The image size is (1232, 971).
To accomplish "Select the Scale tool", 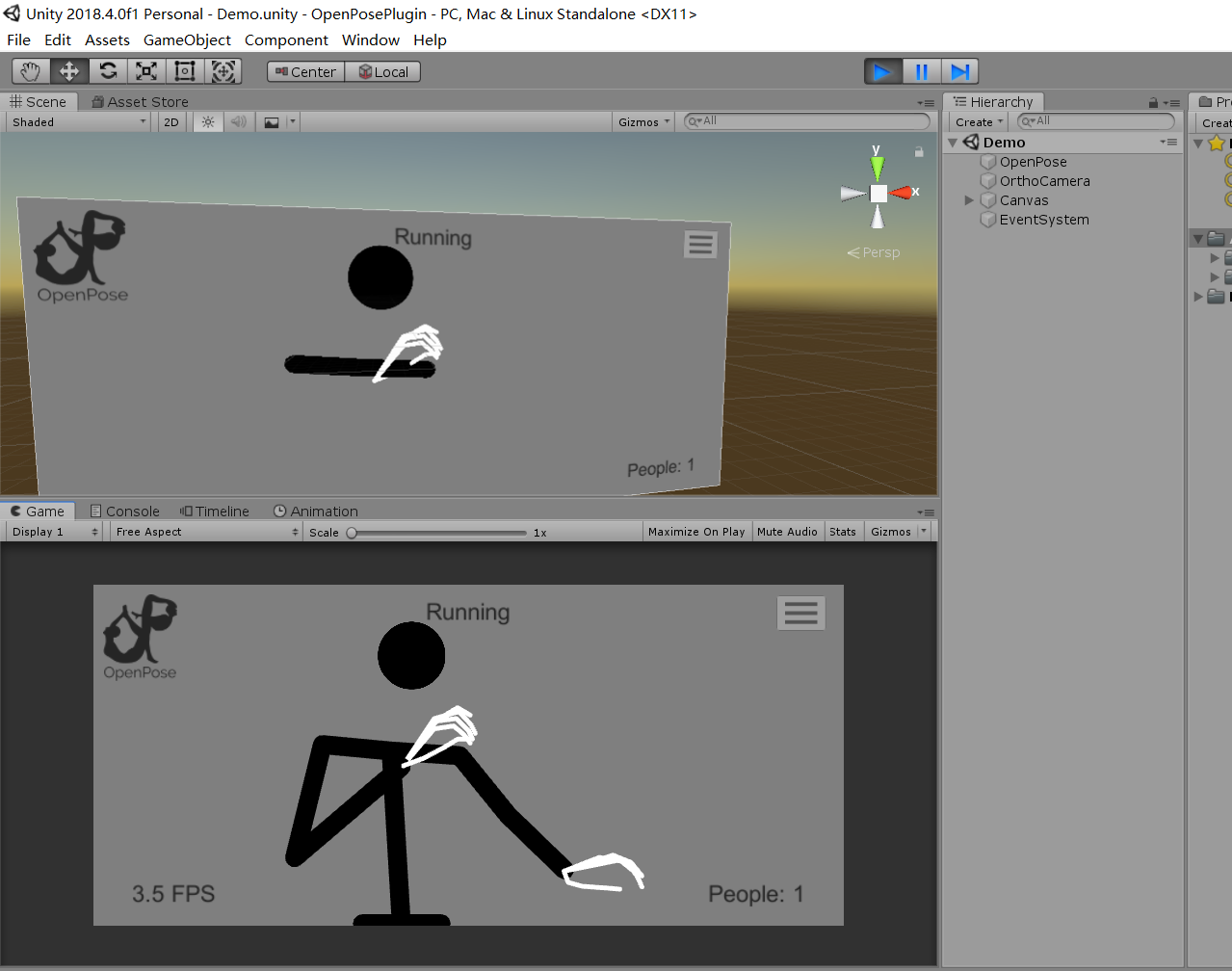I will coord(145,70).
